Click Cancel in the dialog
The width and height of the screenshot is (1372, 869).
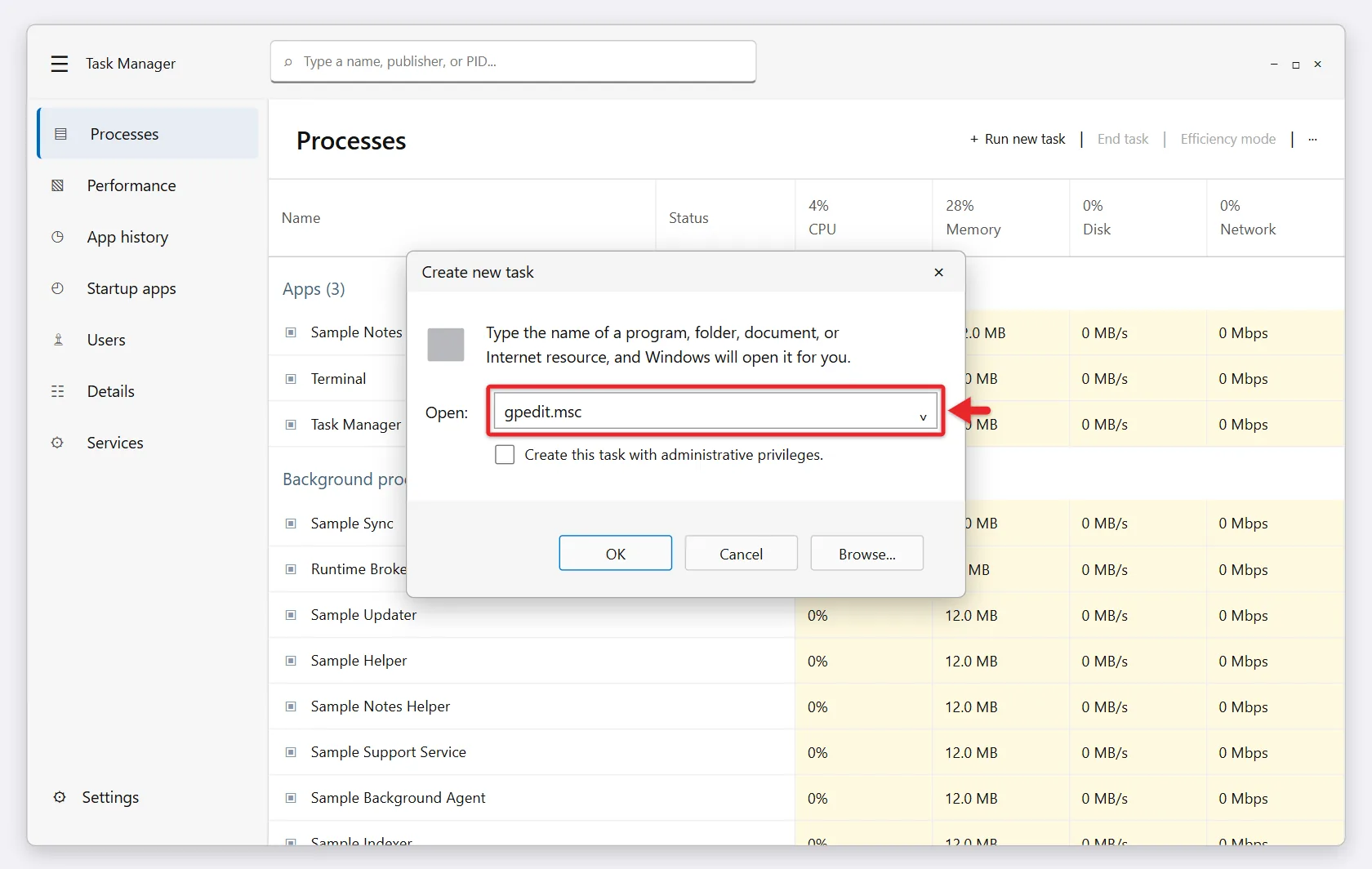pos(742,554)
